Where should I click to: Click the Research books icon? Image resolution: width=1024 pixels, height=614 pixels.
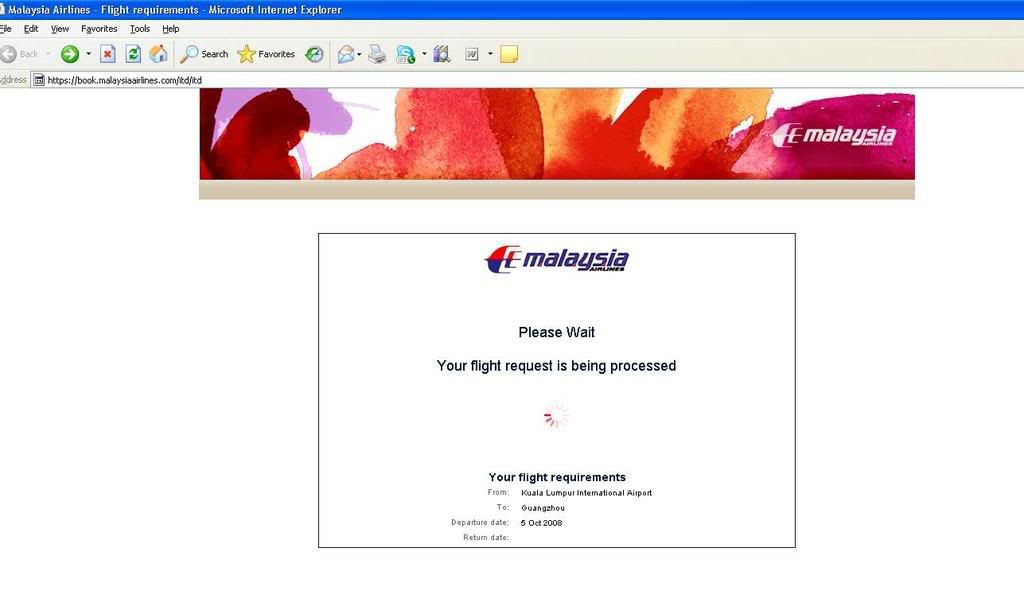pos(442,54)
